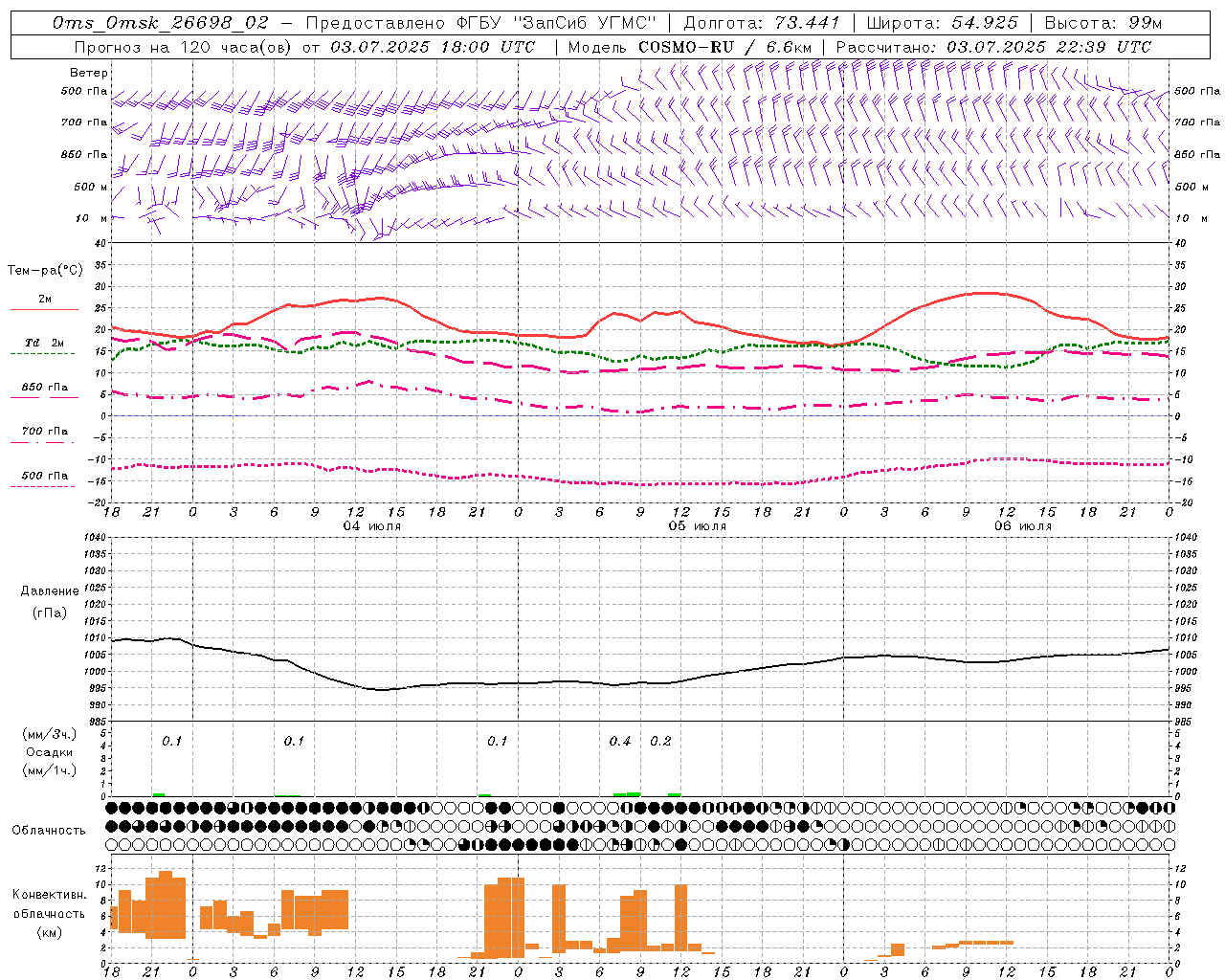Select the provider text "ФГБУ ЗапСиб УГМС"
This screenshot has height=980, width=1225.
[x=556, y=22]
